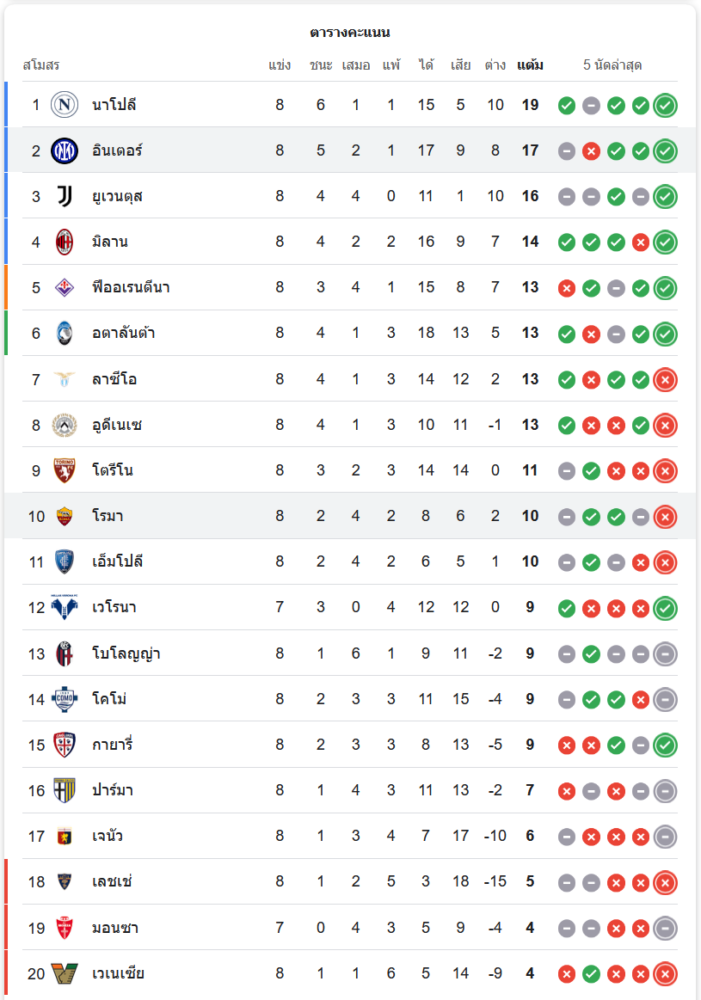Click the Parma club logo
This screenshot has width=701, height=1000.
click(x=64, y=791)
